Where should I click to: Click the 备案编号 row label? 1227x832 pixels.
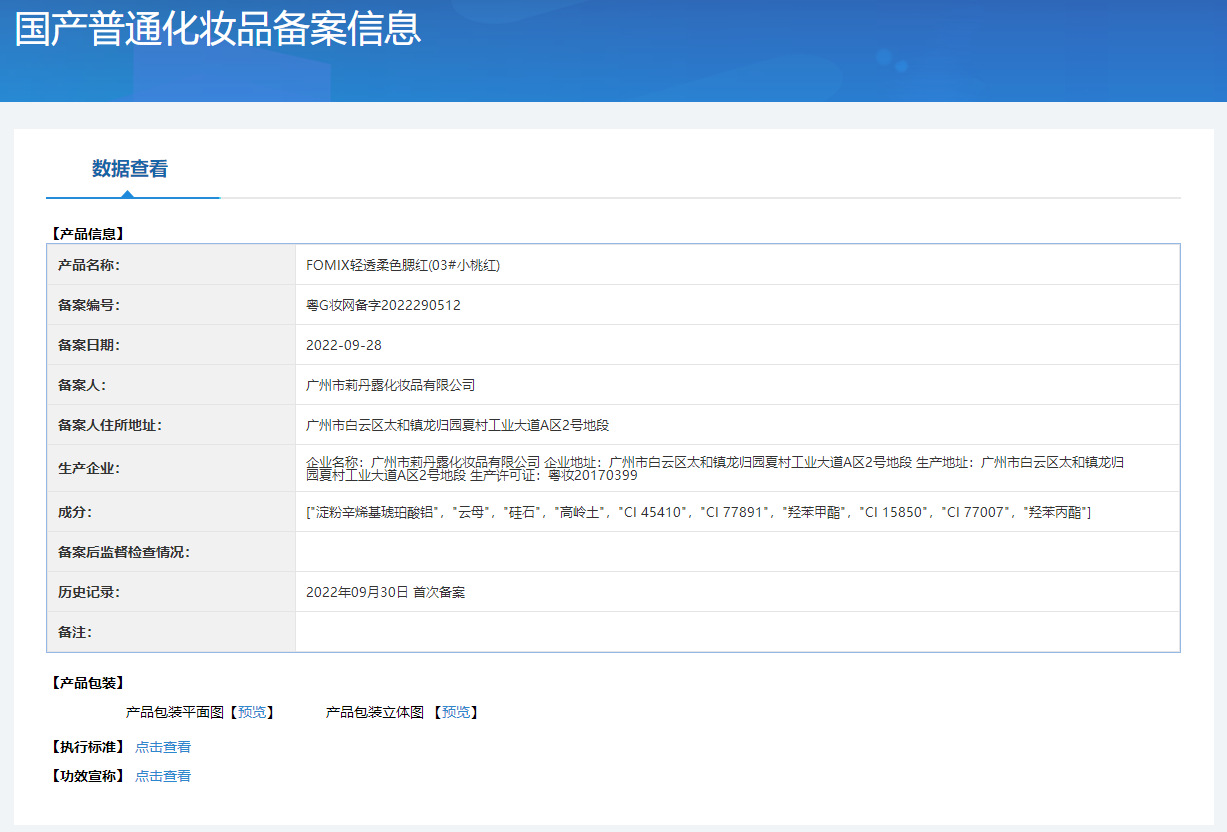(89, 305)
